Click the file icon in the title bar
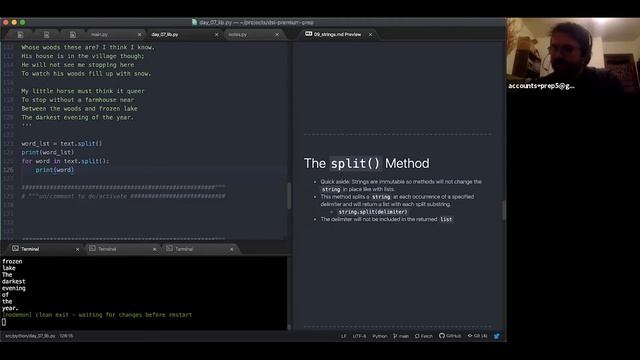 [195, 22]
